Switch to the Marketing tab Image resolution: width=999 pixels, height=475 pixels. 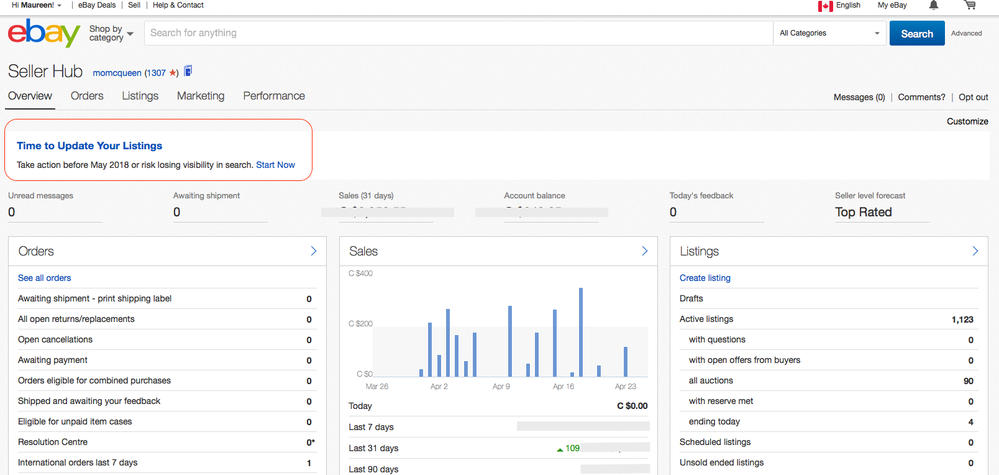pos(200,96)
